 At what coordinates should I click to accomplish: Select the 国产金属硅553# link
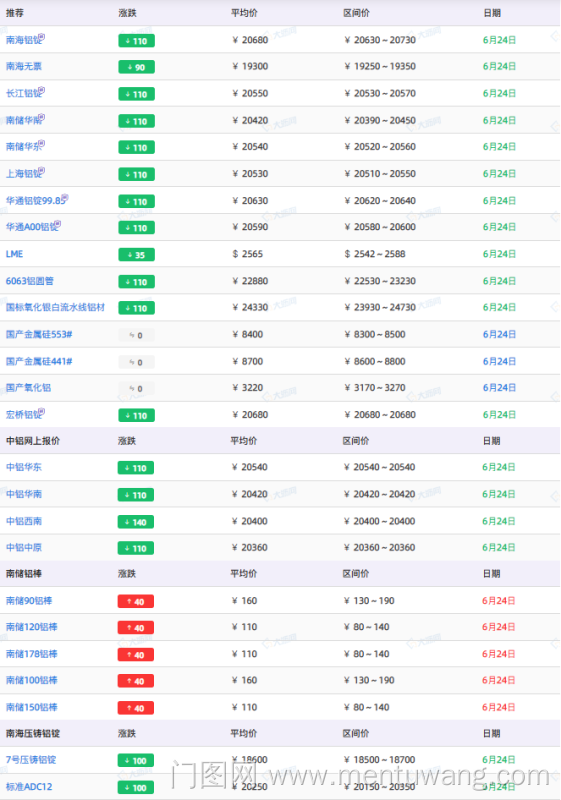coord(39,335)
